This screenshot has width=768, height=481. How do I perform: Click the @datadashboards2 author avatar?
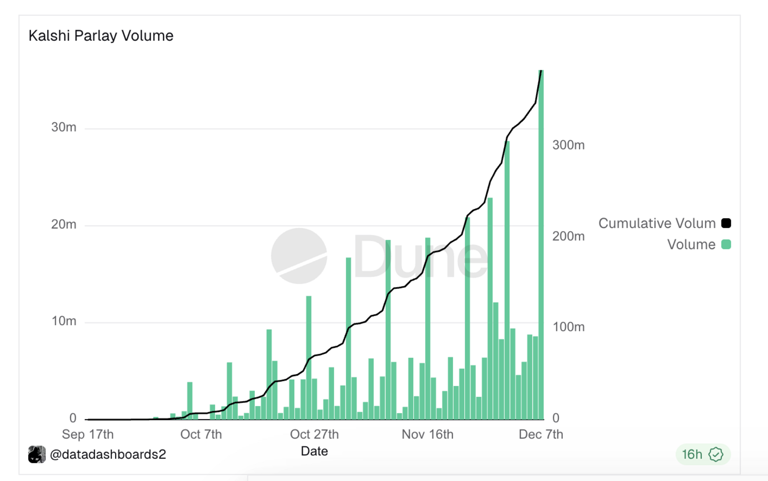[37, 455]
